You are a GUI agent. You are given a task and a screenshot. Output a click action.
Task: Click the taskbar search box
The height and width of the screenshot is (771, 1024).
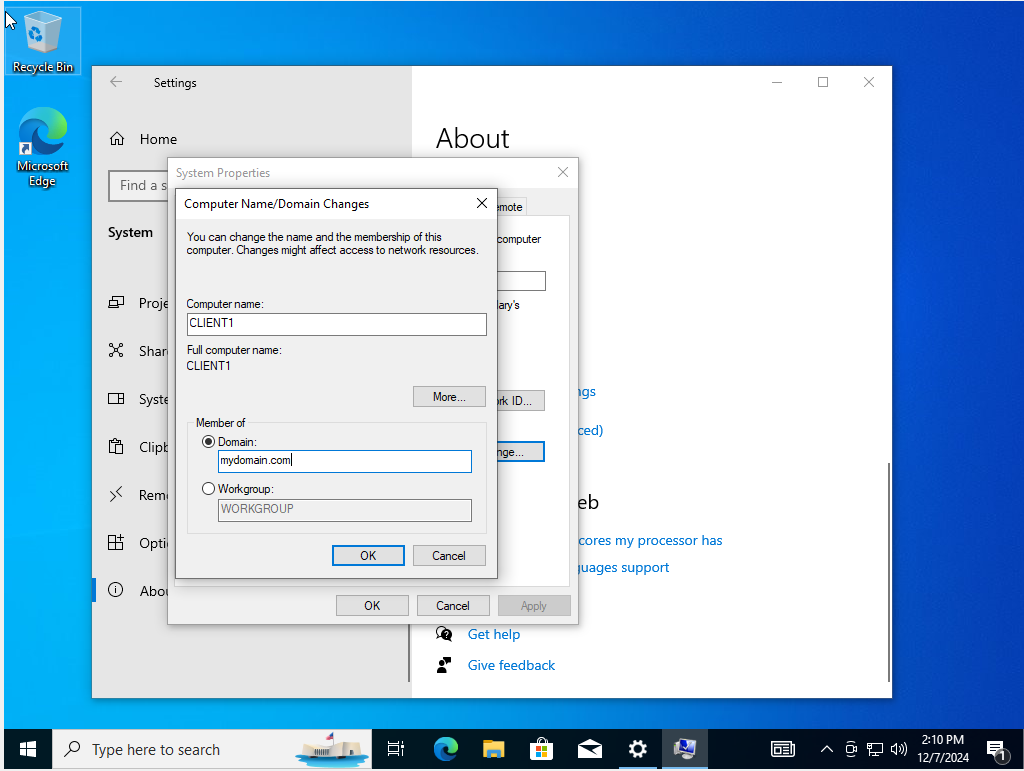[212, 749]
